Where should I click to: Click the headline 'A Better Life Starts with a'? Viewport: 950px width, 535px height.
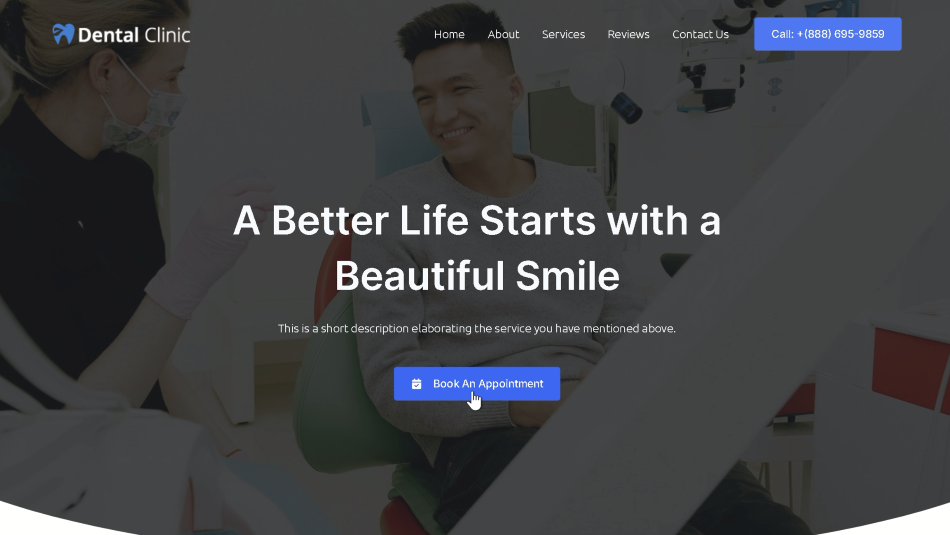(477, 220)
